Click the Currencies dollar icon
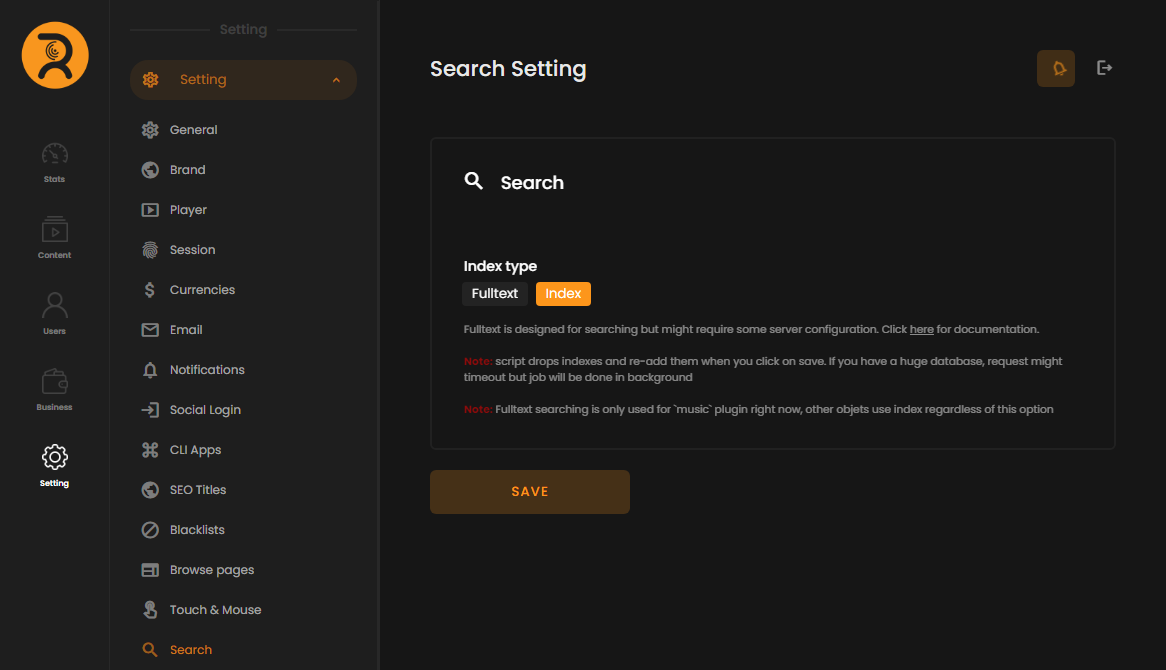The image size is (1166, 670). [150, 289]
